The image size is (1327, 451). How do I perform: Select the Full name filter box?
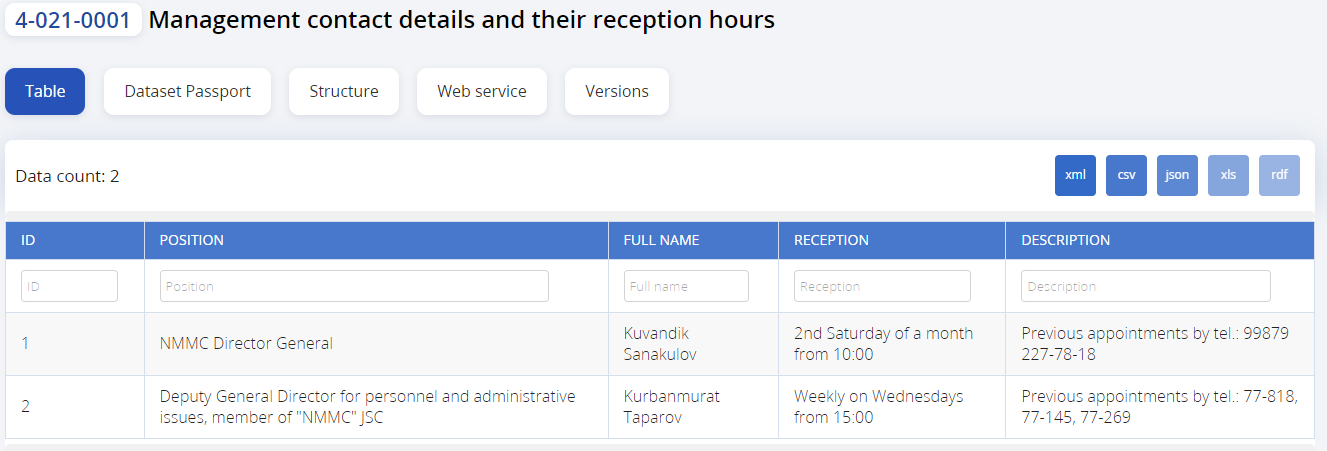click(686, 286)
